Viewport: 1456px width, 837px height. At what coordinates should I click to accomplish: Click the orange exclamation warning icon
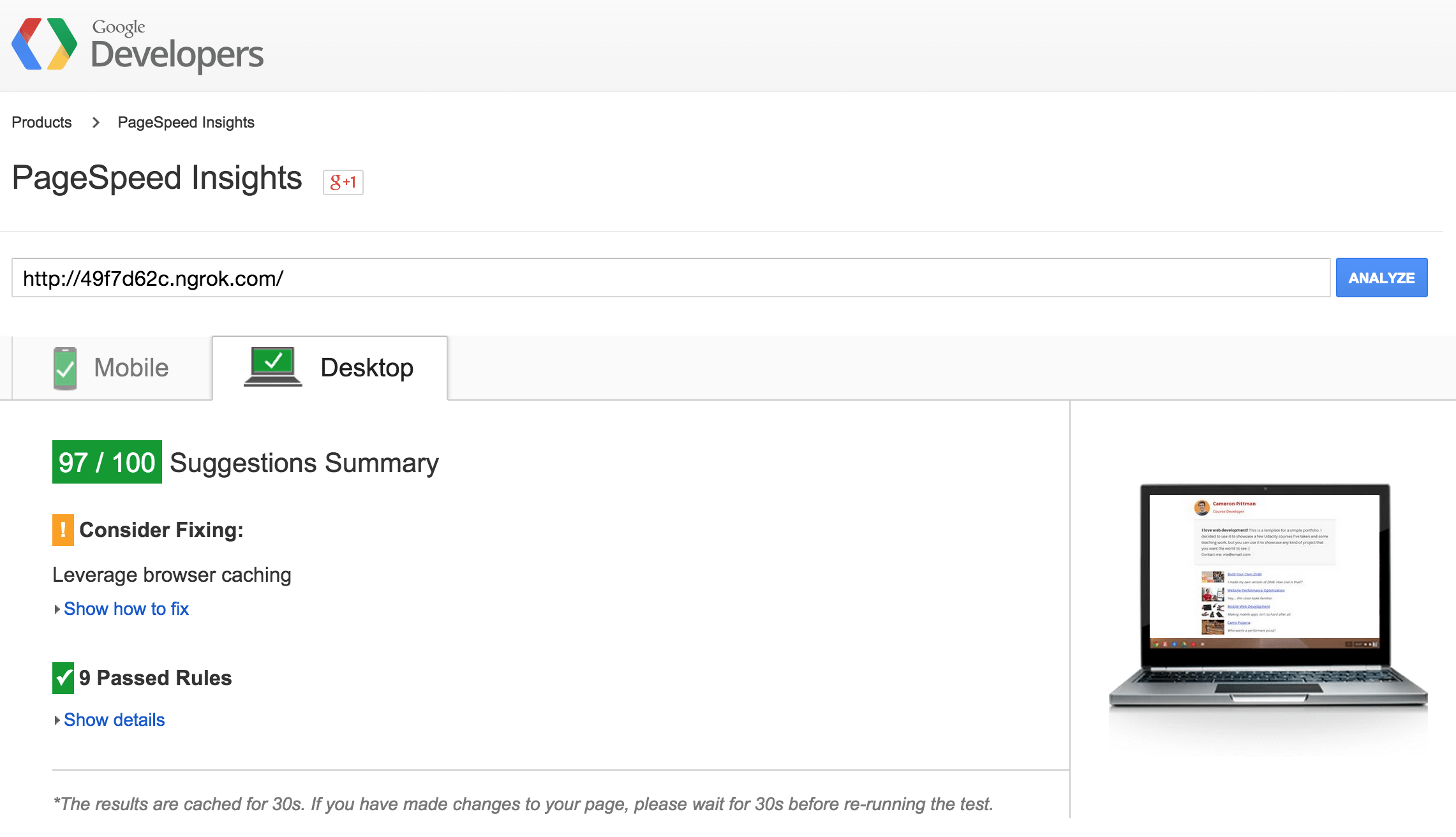[x=63, y=530]
